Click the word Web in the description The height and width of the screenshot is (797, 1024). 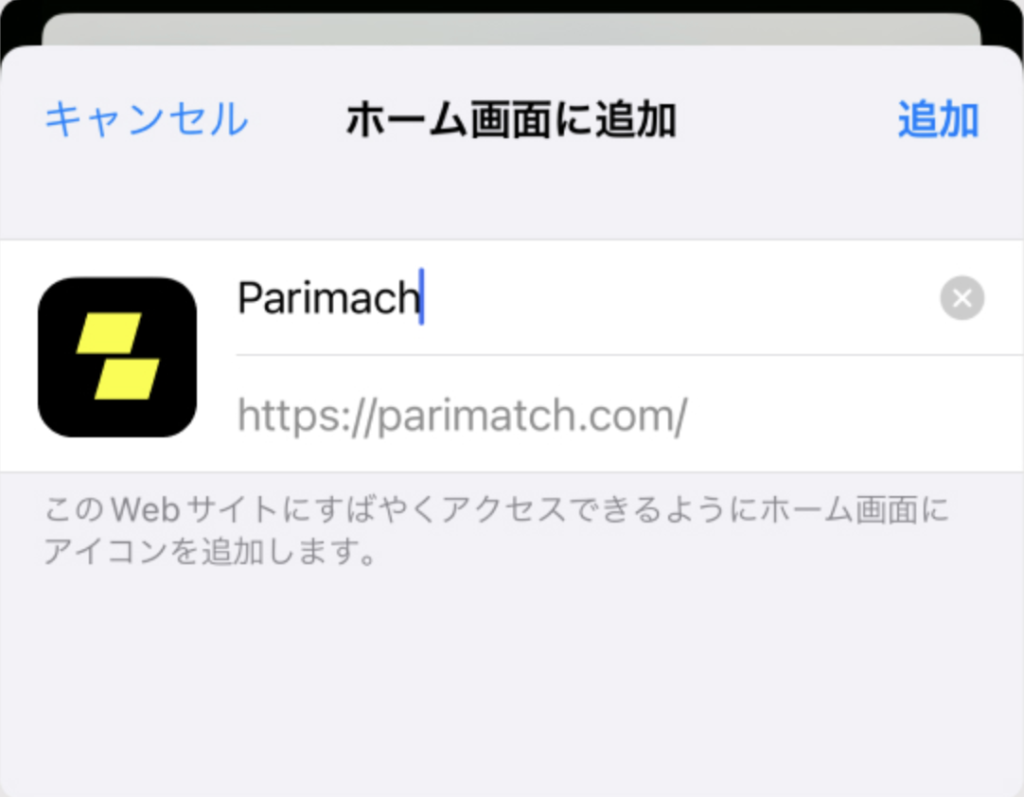tap(146, 510)
